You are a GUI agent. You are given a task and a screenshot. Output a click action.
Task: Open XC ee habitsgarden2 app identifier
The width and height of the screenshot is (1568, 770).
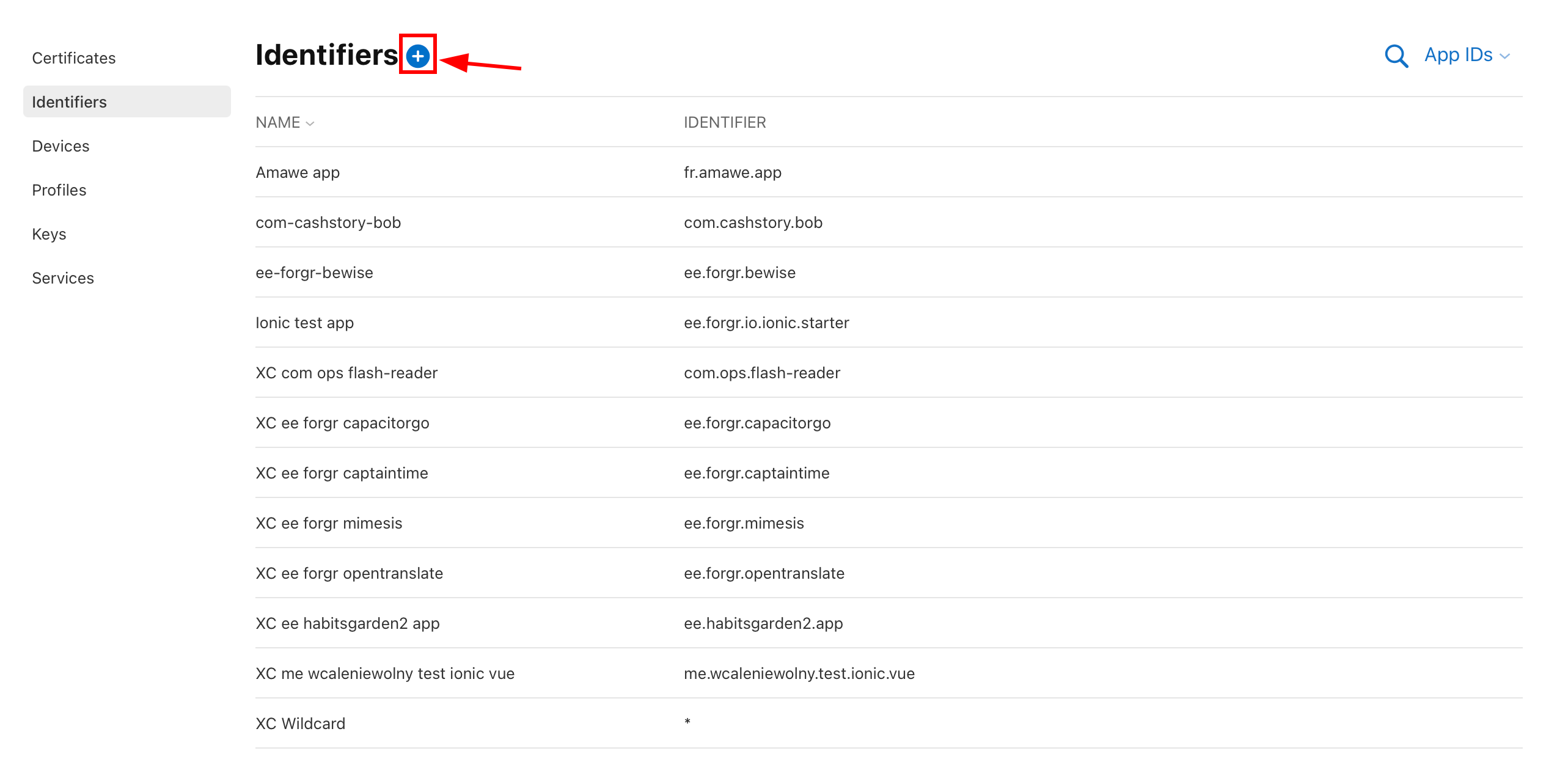(347, 623)
